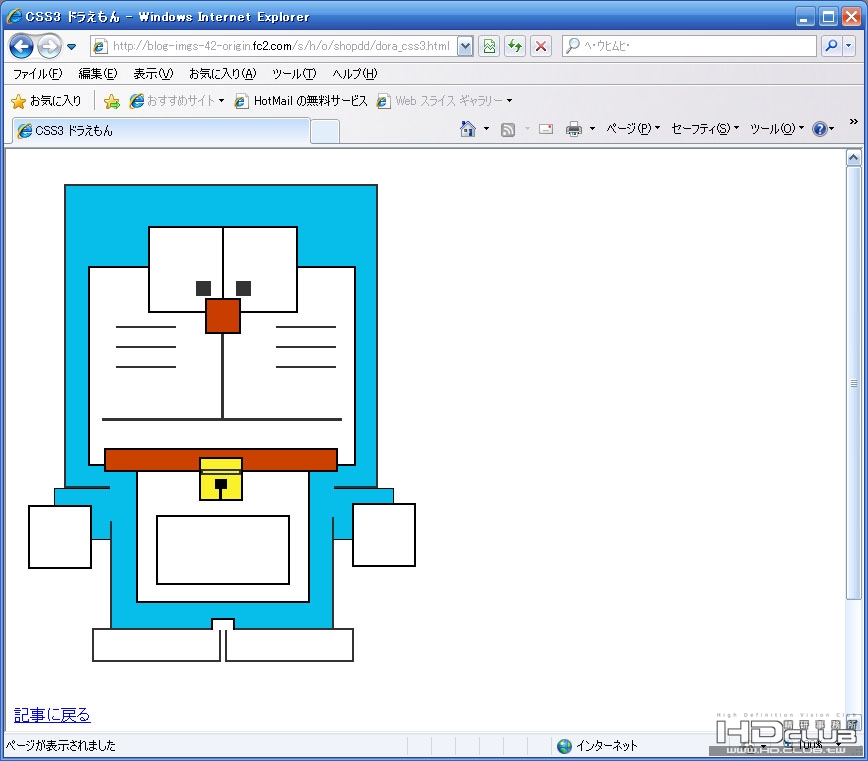Click the Back navigation arrow
868x761 pixels.
(x=22, y=46)
